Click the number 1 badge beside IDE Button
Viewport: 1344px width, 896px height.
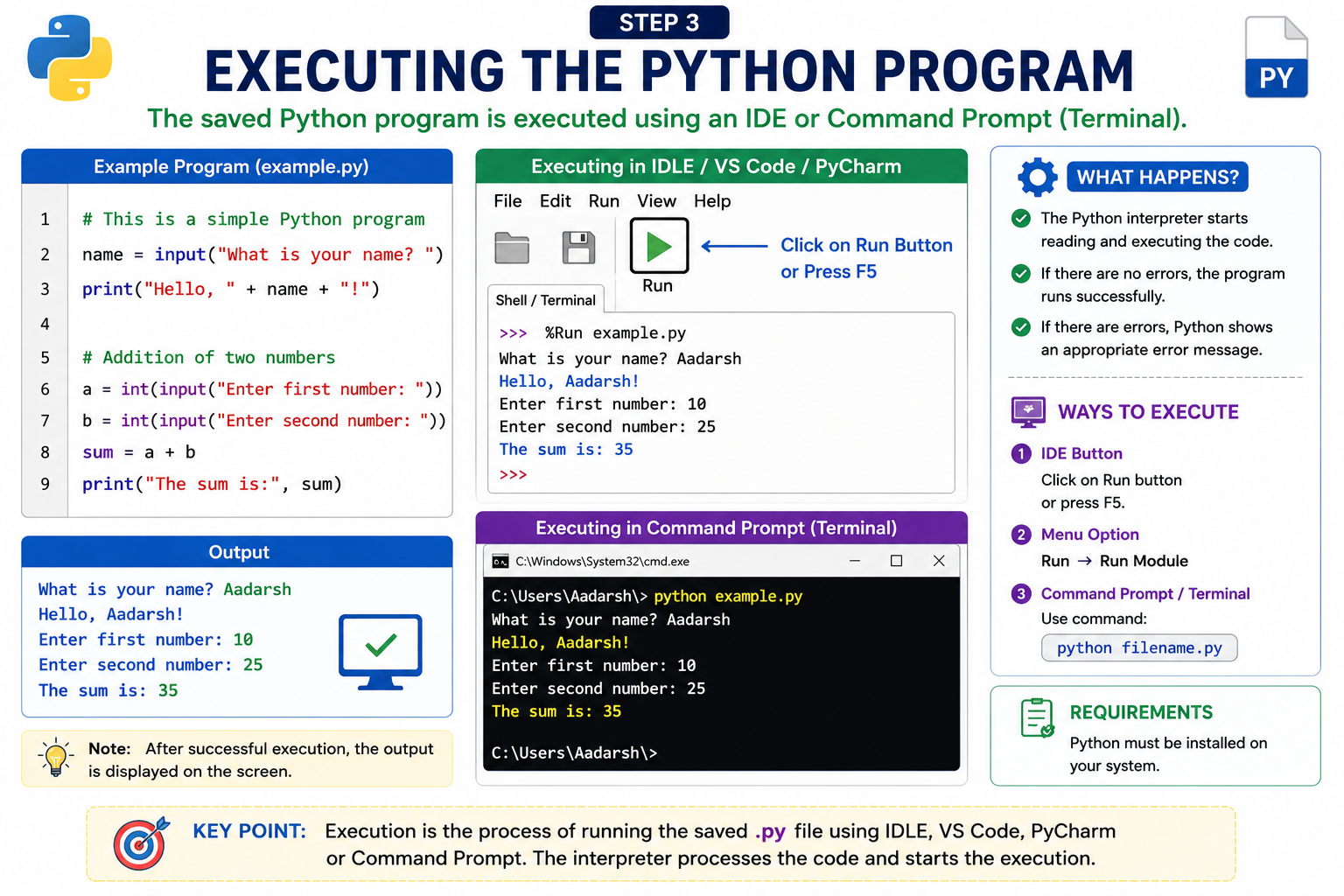click(1020, 453)
